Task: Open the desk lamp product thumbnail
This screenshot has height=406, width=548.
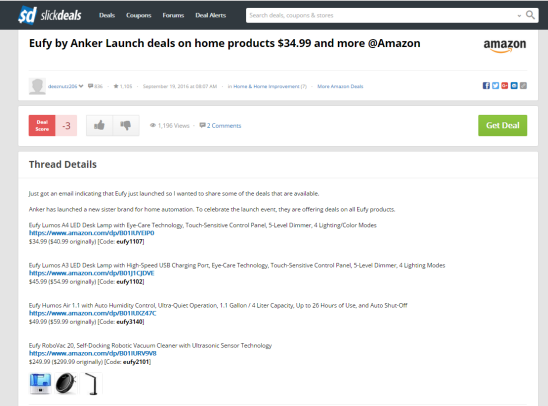Action: tap(92, 384)
